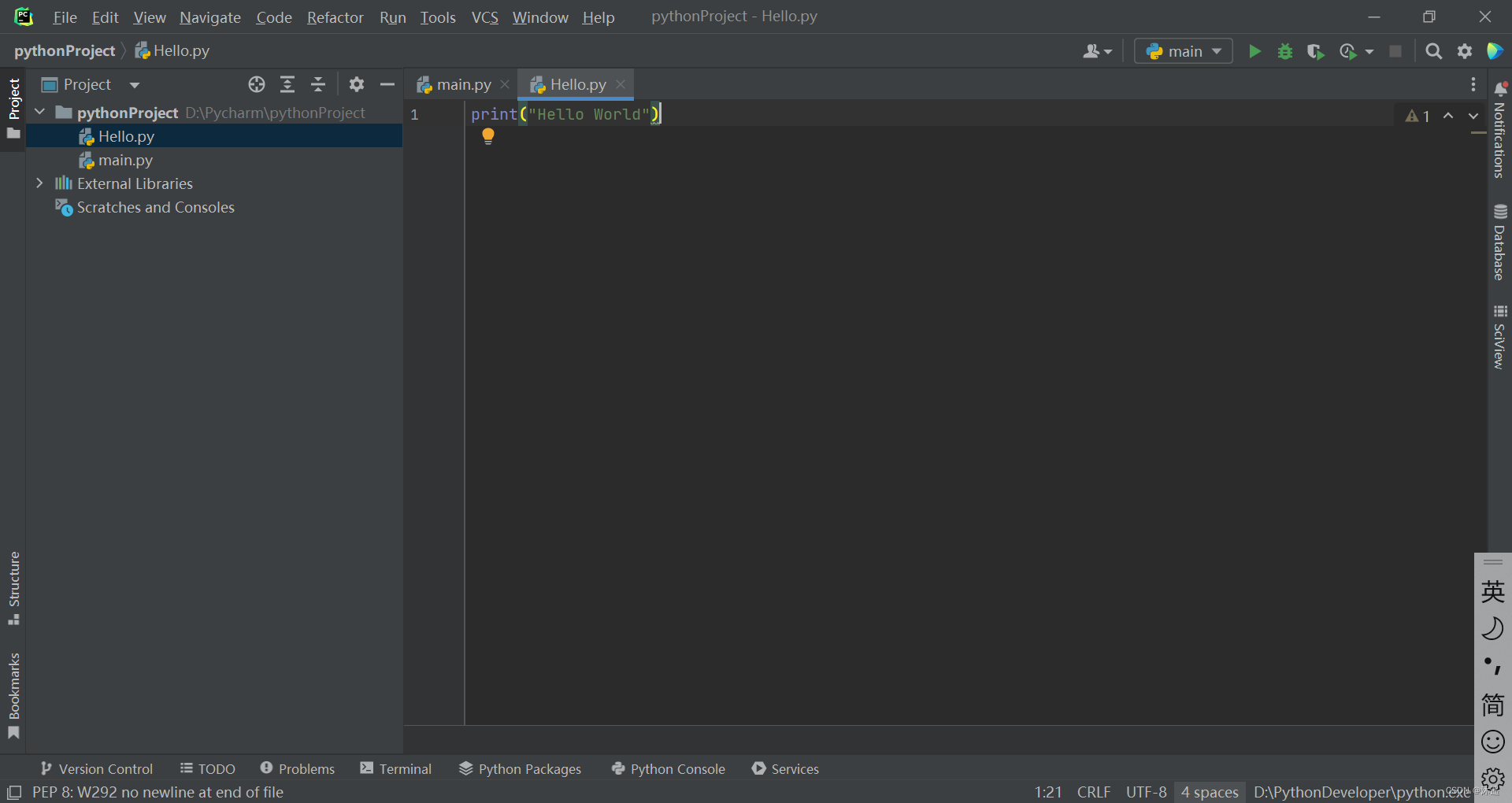The height and width of the screenshot is (803, 1512).
Task: Open the main run configuration dropdown
Action: click(x=1183, y=51)
